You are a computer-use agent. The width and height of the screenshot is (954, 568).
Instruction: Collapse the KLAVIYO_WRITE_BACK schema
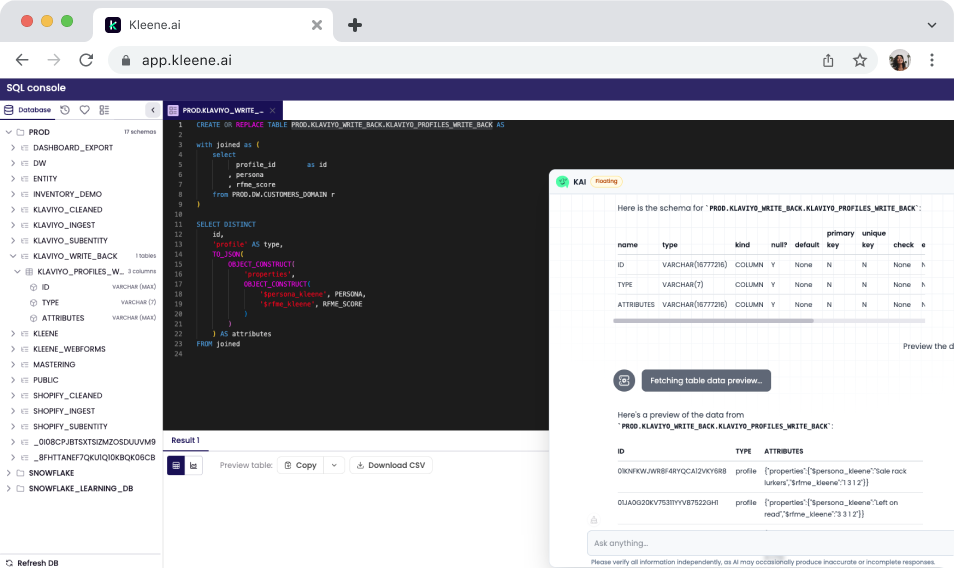pos(13,256)
